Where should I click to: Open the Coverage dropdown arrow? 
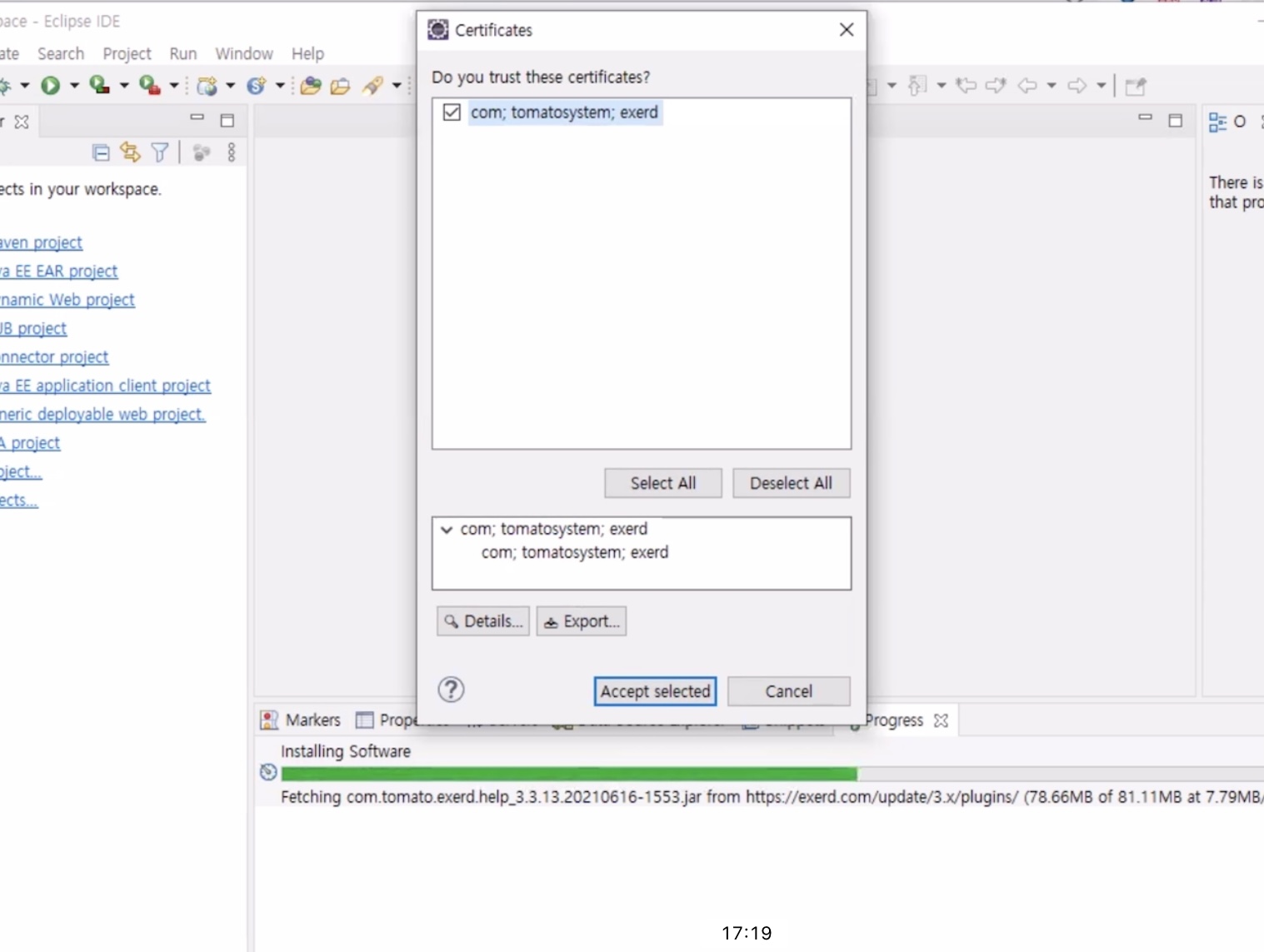click(x=124, y=85)
